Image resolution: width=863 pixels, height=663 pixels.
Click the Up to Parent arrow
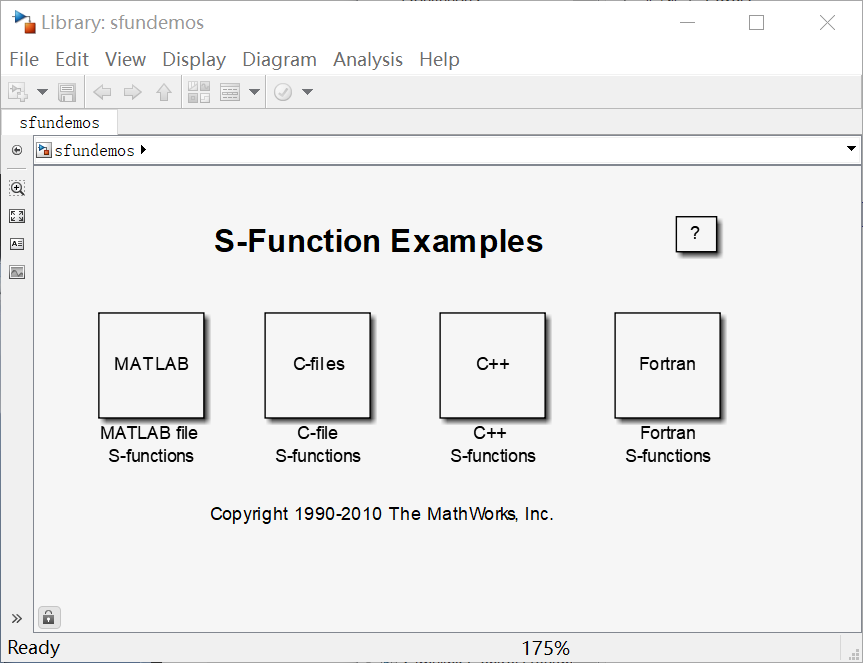pos(163,92)
